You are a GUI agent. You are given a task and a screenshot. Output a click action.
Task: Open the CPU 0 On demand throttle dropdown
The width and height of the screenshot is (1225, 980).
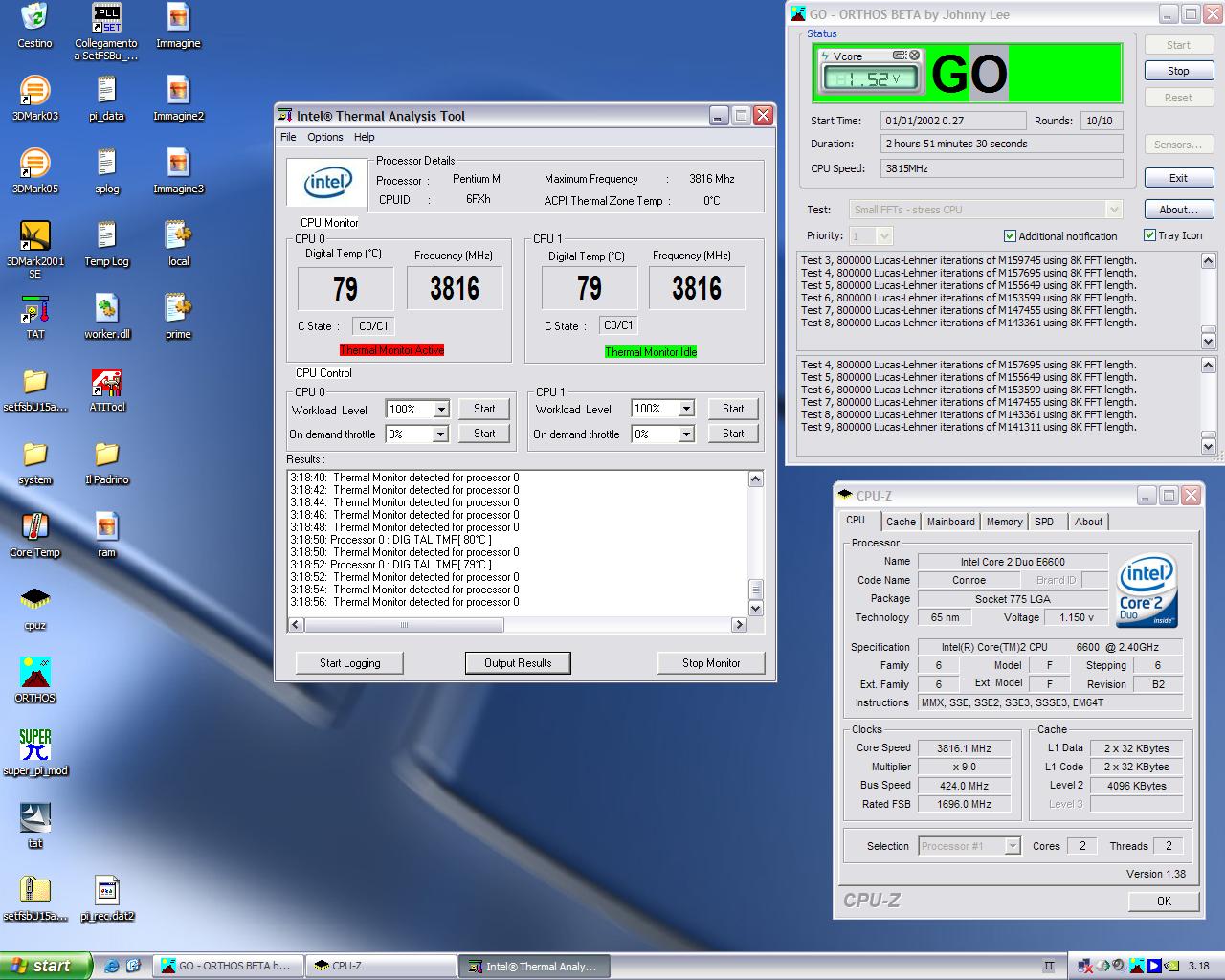(441, 434)
